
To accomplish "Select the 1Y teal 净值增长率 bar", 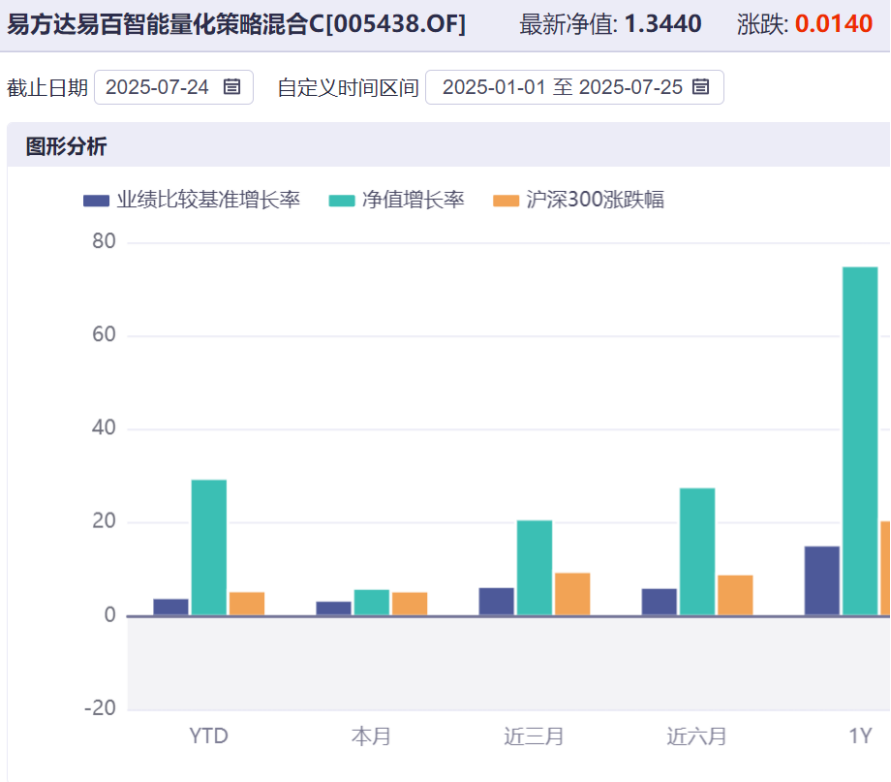I will (x=860, y=442).
